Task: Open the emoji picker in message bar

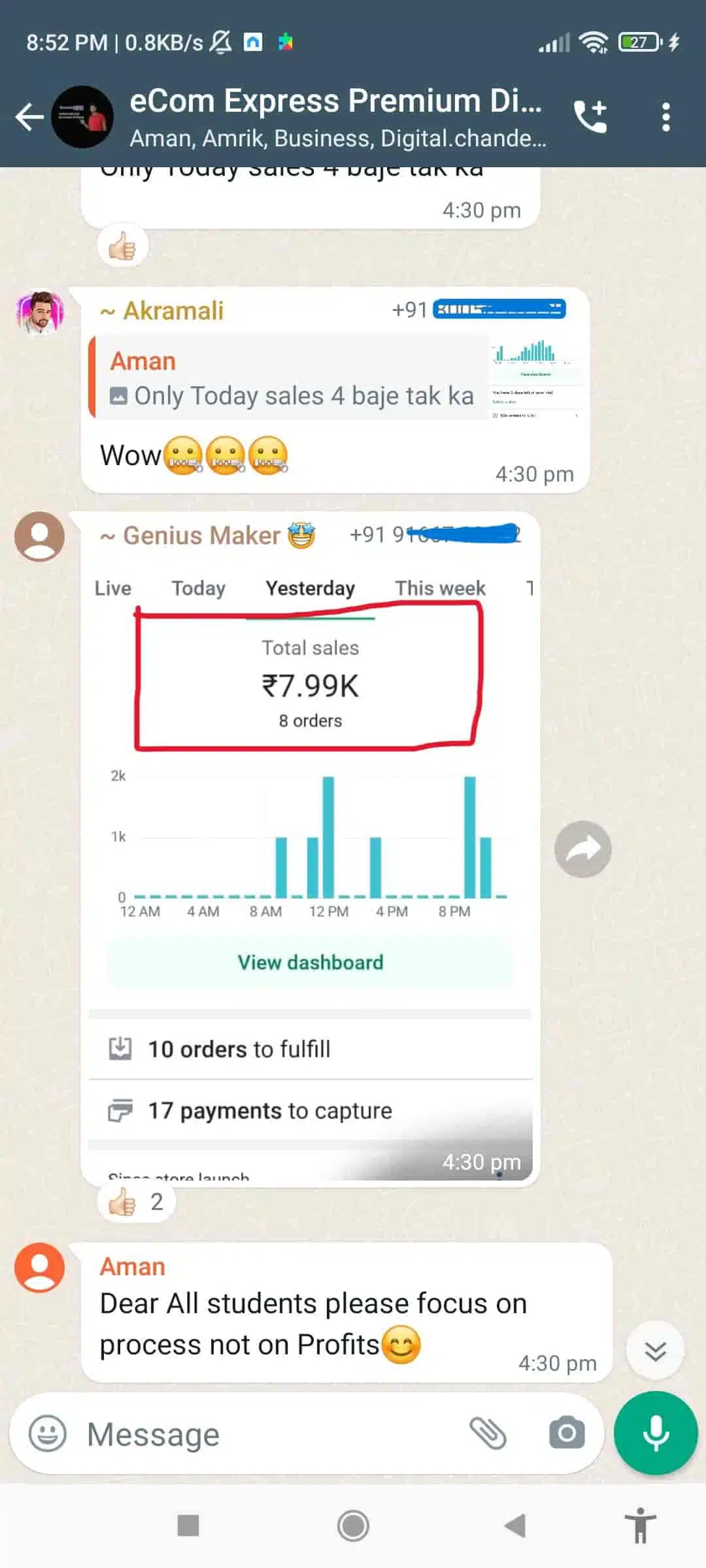Action: [48, 1434]
